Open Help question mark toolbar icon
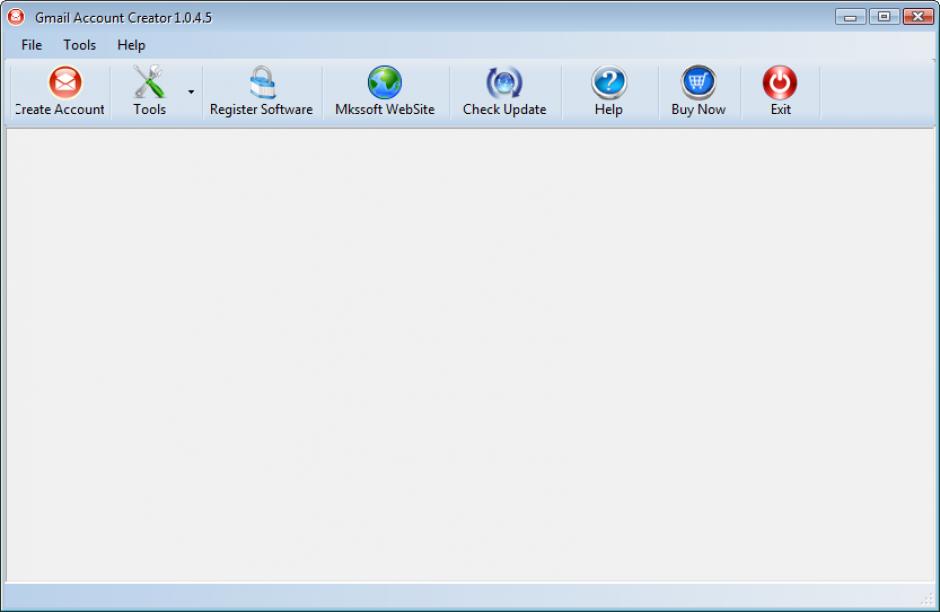Image resolution: width=940 pixels, height=612 pixels. 608,82
